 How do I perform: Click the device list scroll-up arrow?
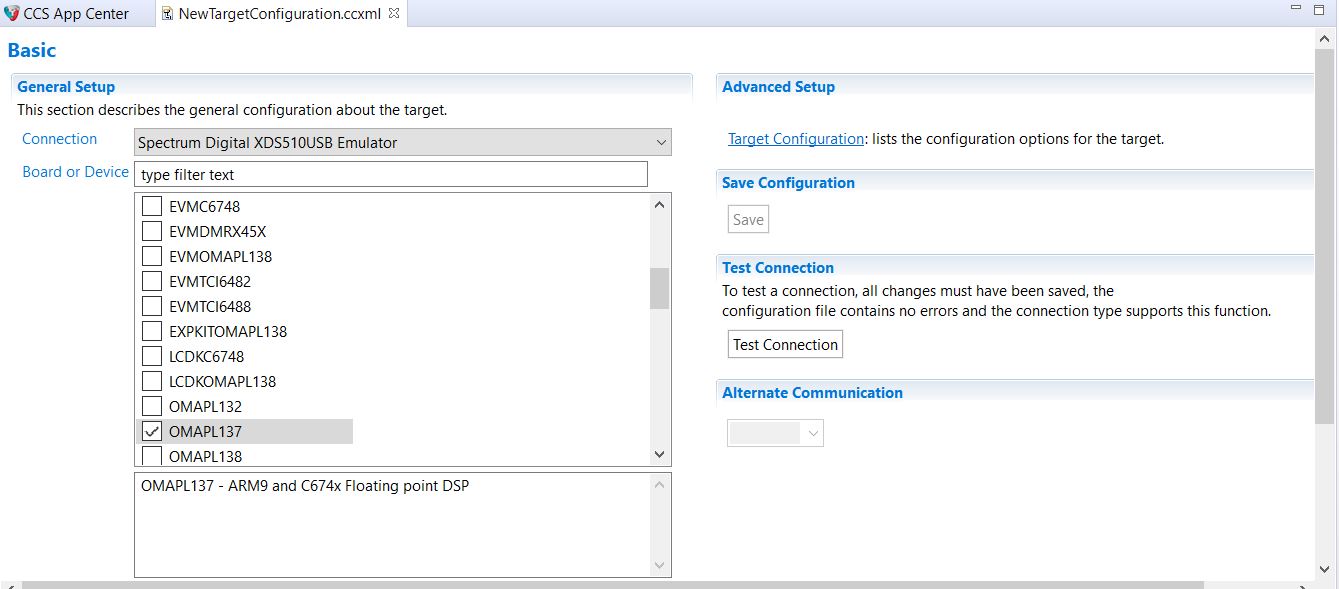tap(659, 205)
